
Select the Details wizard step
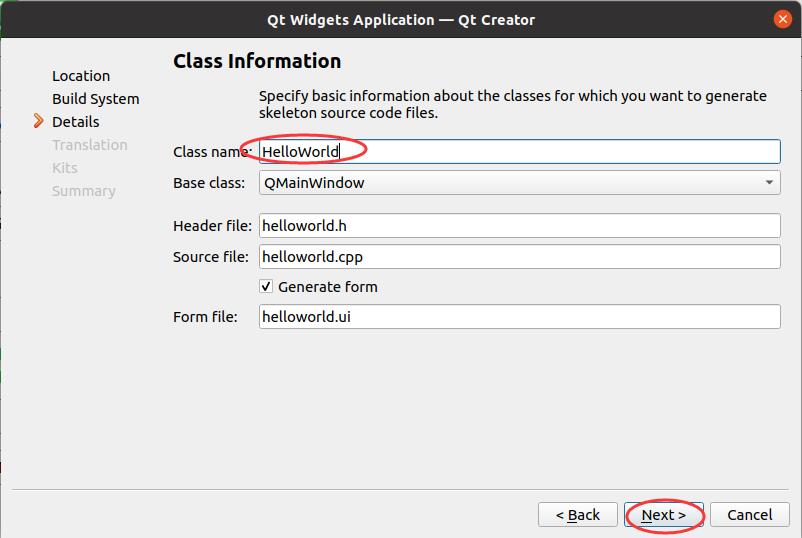tap(76, 122)
